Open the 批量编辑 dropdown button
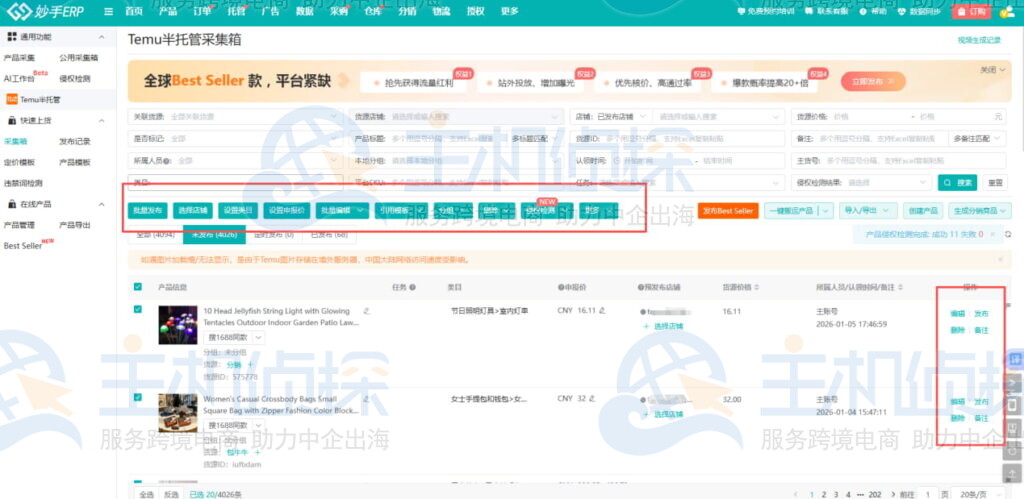Screen dimensions: 1024x499 342,210
